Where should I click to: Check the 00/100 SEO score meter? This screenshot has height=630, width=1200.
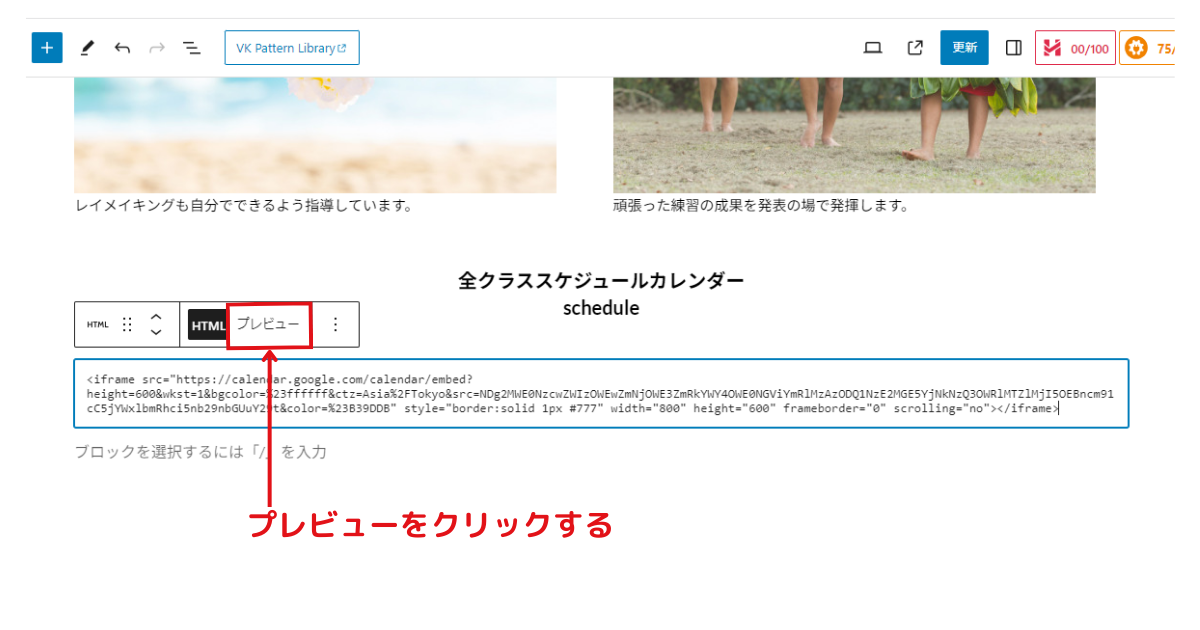click(x=1075, y=47)
